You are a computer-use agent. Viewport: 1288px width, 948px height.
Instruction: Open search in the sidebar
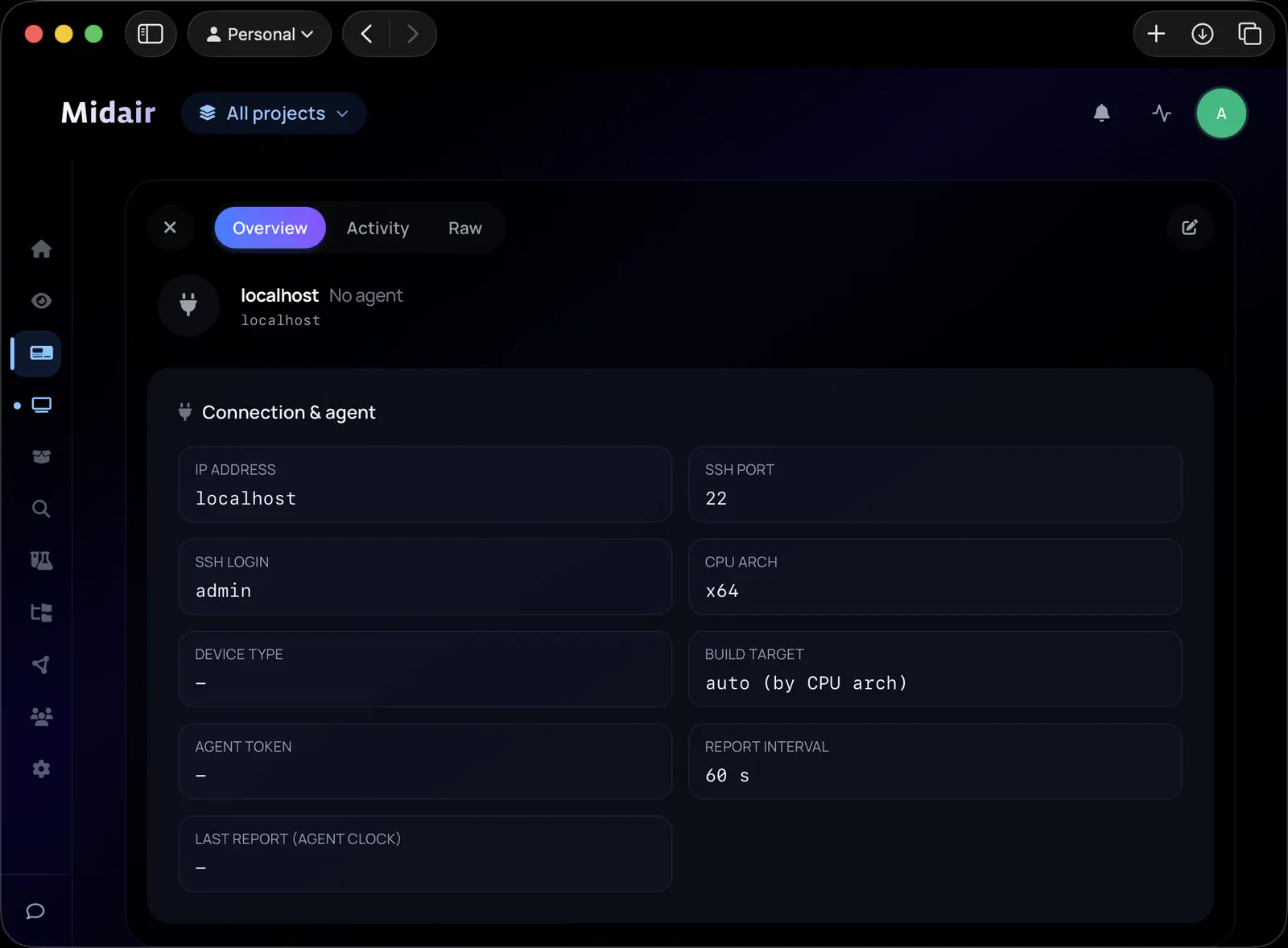tap(41, 509)
